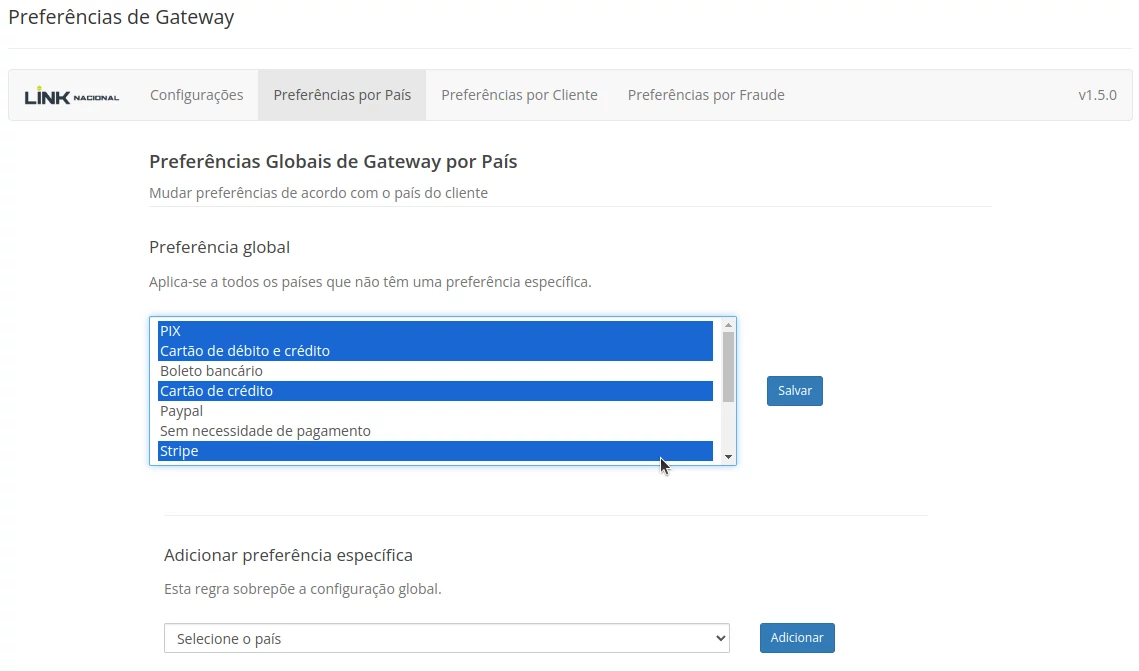Viewport: 1139px width, 671px height.
Task: Click the listbox scroll down arrow
Action: click(x=728, y=457)
